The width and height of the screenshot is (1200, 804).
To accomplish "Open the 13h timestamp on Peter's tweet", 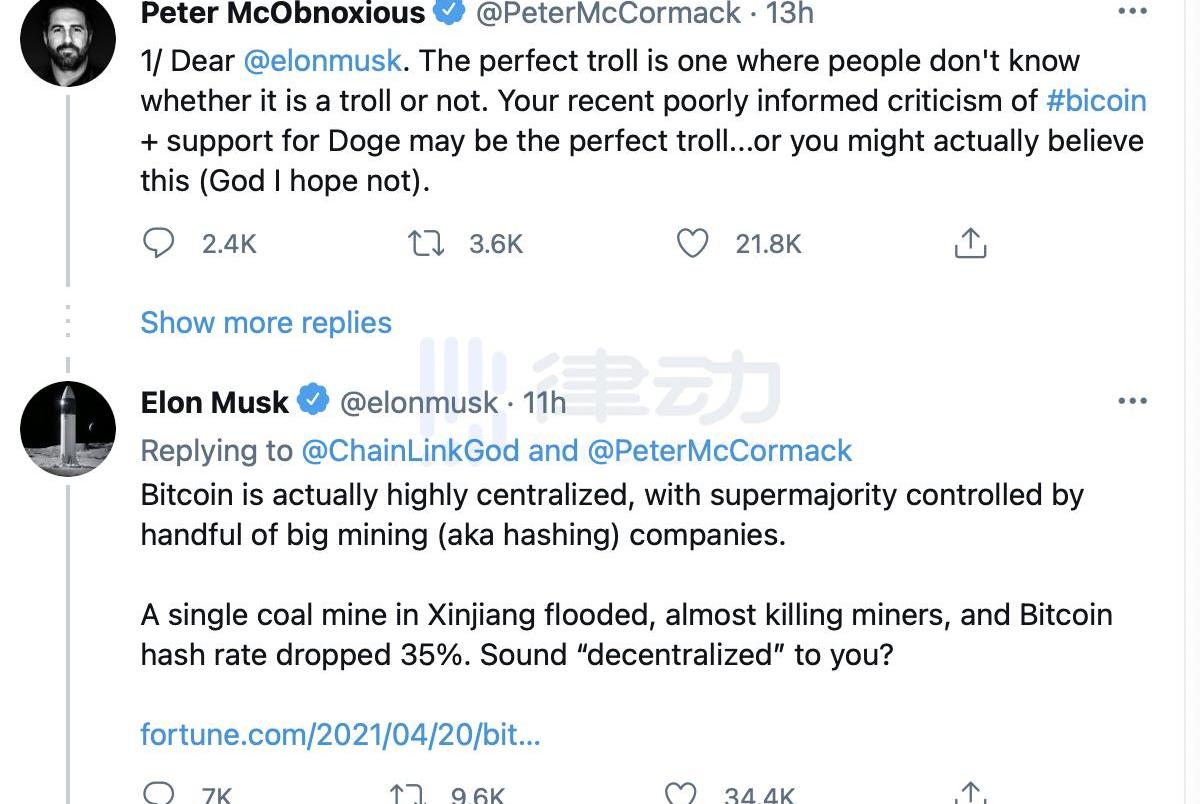I will click(x=790, y=13).
